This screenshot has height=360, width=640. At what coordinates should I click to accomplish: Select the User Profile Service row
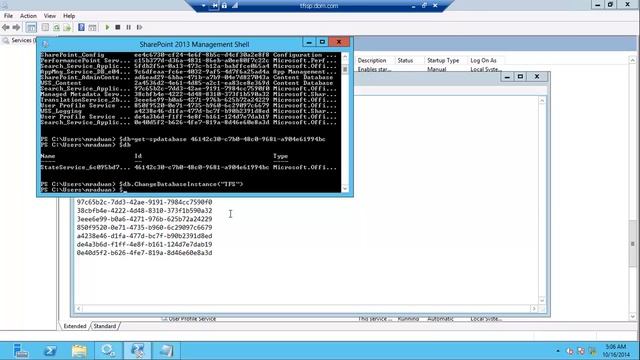pyautogui.click(x=331, y=318)
